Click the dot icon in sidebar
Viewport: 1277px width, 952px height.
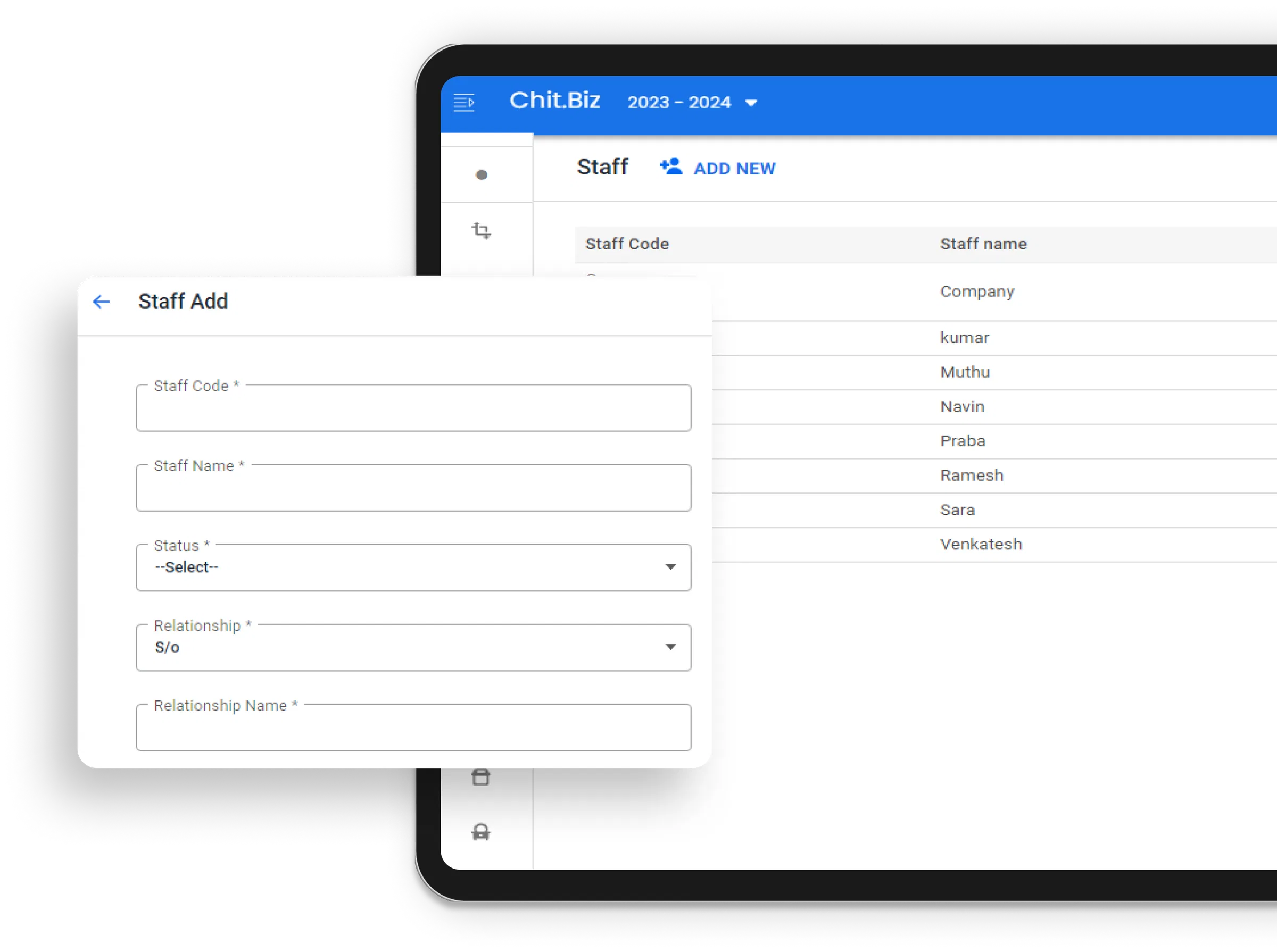pyautogui.click(x=482, y=174)
